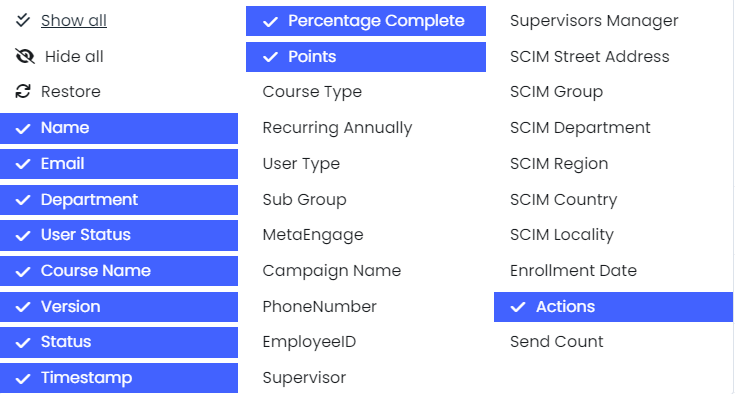This screenshot has width=735, height=394.
Task: Click the Show all link
Action: point(74,21)
